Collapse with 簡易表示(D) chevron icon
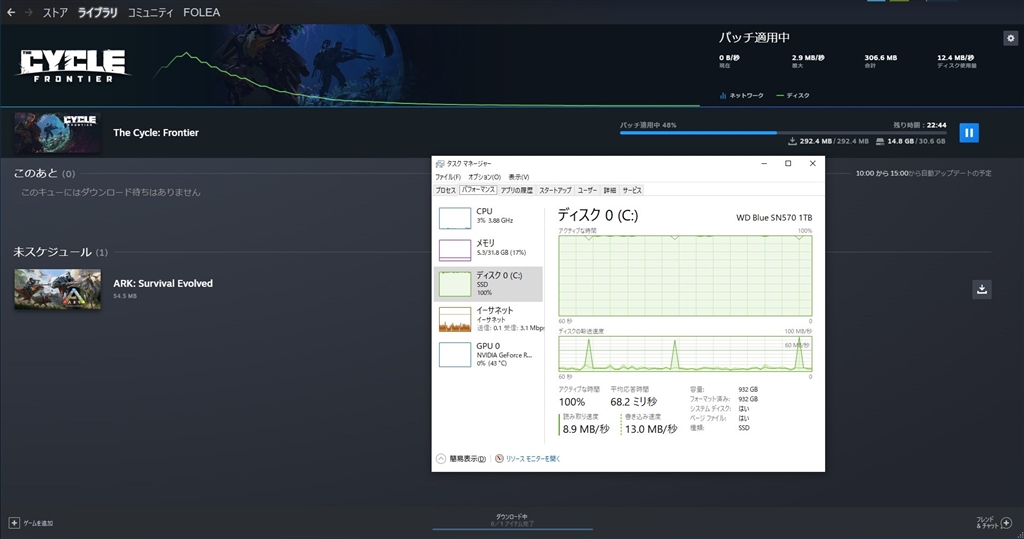This screenshot has width=1024, height=539. point(441,459)
